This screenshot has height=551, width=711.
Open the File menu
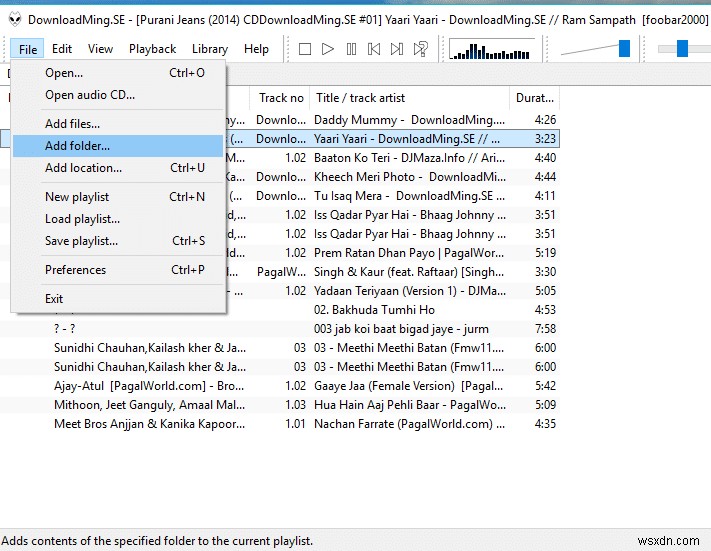pos(28,49)
